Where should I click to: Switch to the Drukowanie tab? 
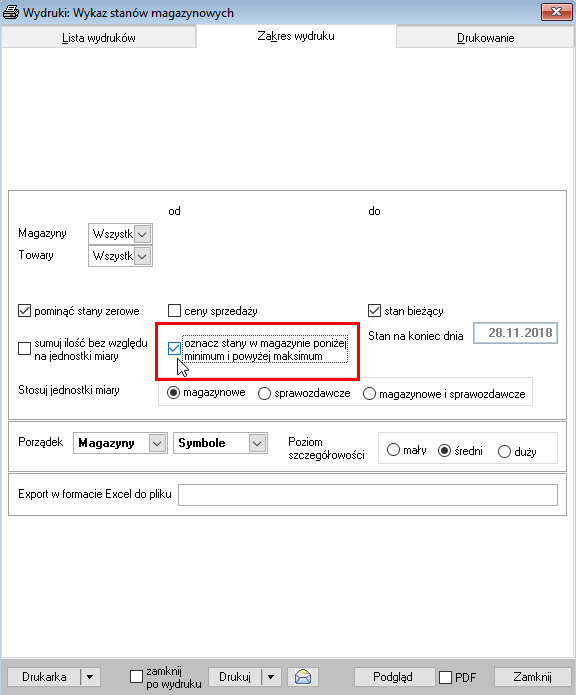pos(485,38)
